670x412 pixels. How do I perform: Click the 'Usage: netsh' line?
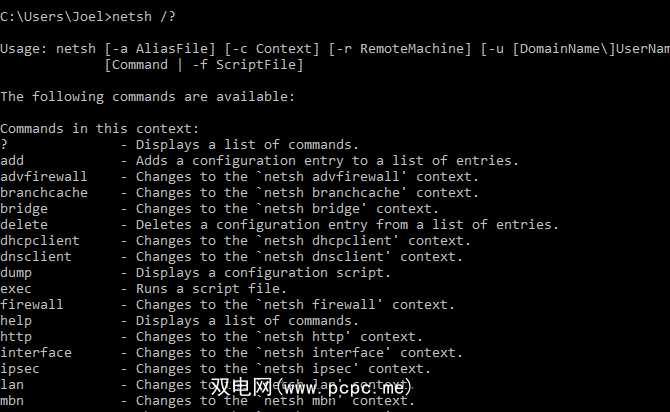[46, 48]
